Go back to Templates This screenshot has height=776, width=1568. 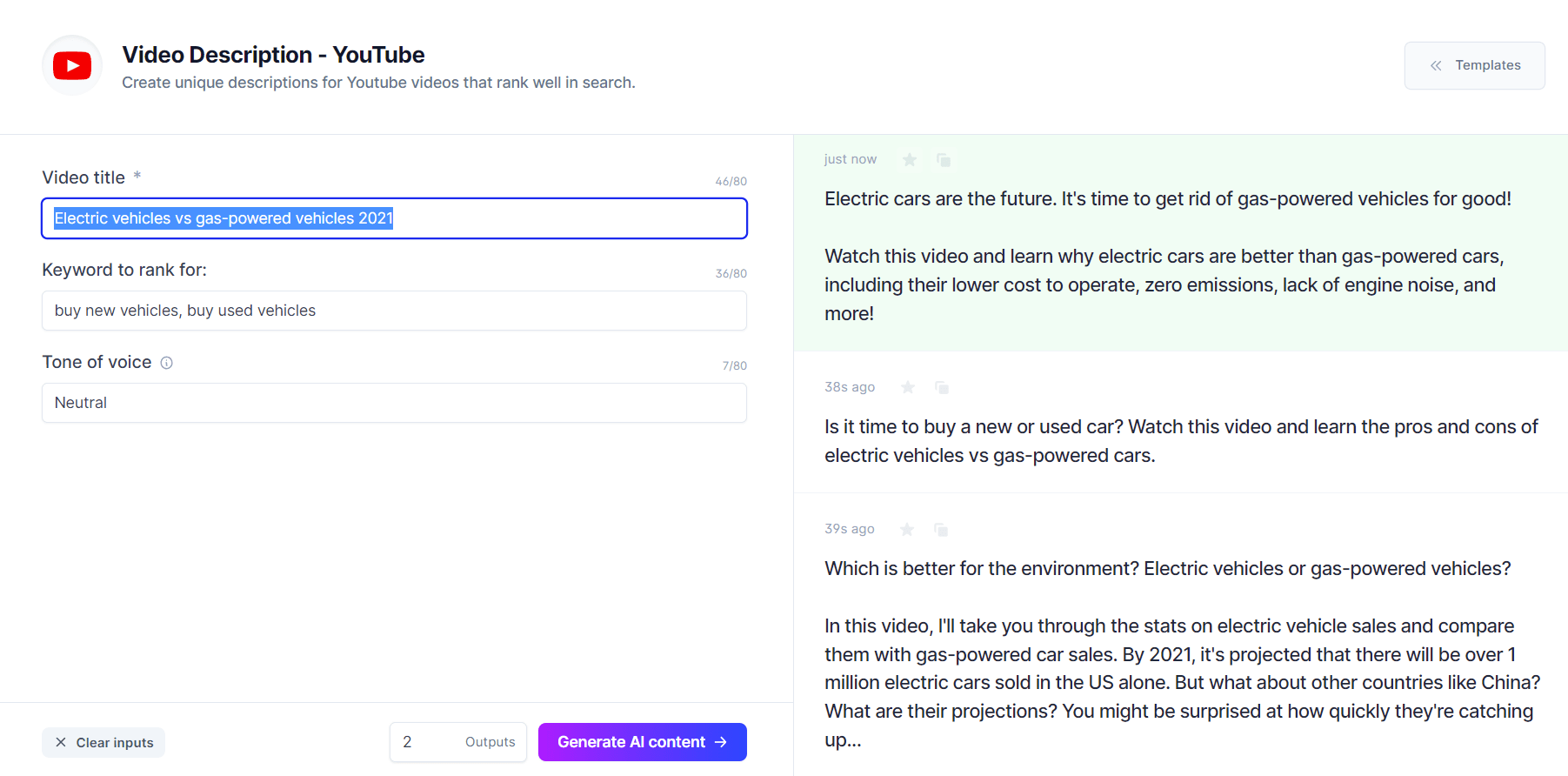click(1474, 65)
